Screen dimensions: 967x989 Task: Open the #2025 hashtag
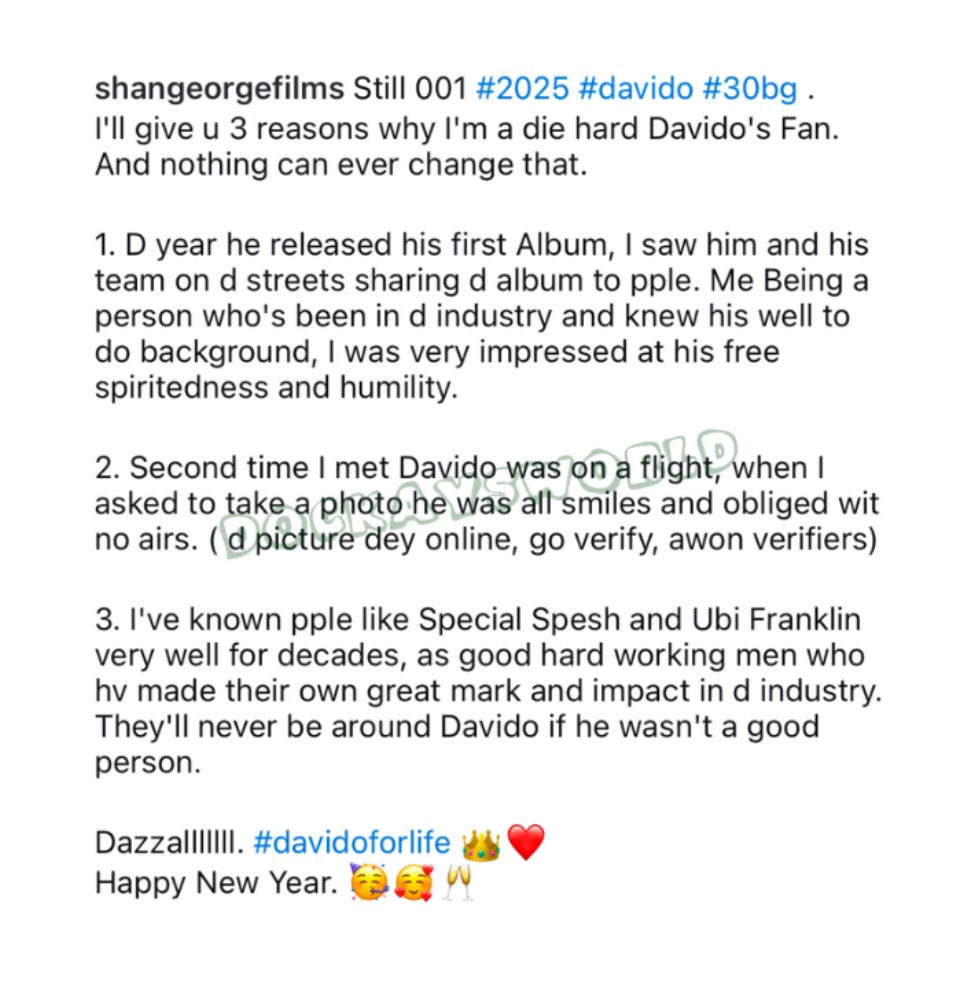tap(523, 88)
